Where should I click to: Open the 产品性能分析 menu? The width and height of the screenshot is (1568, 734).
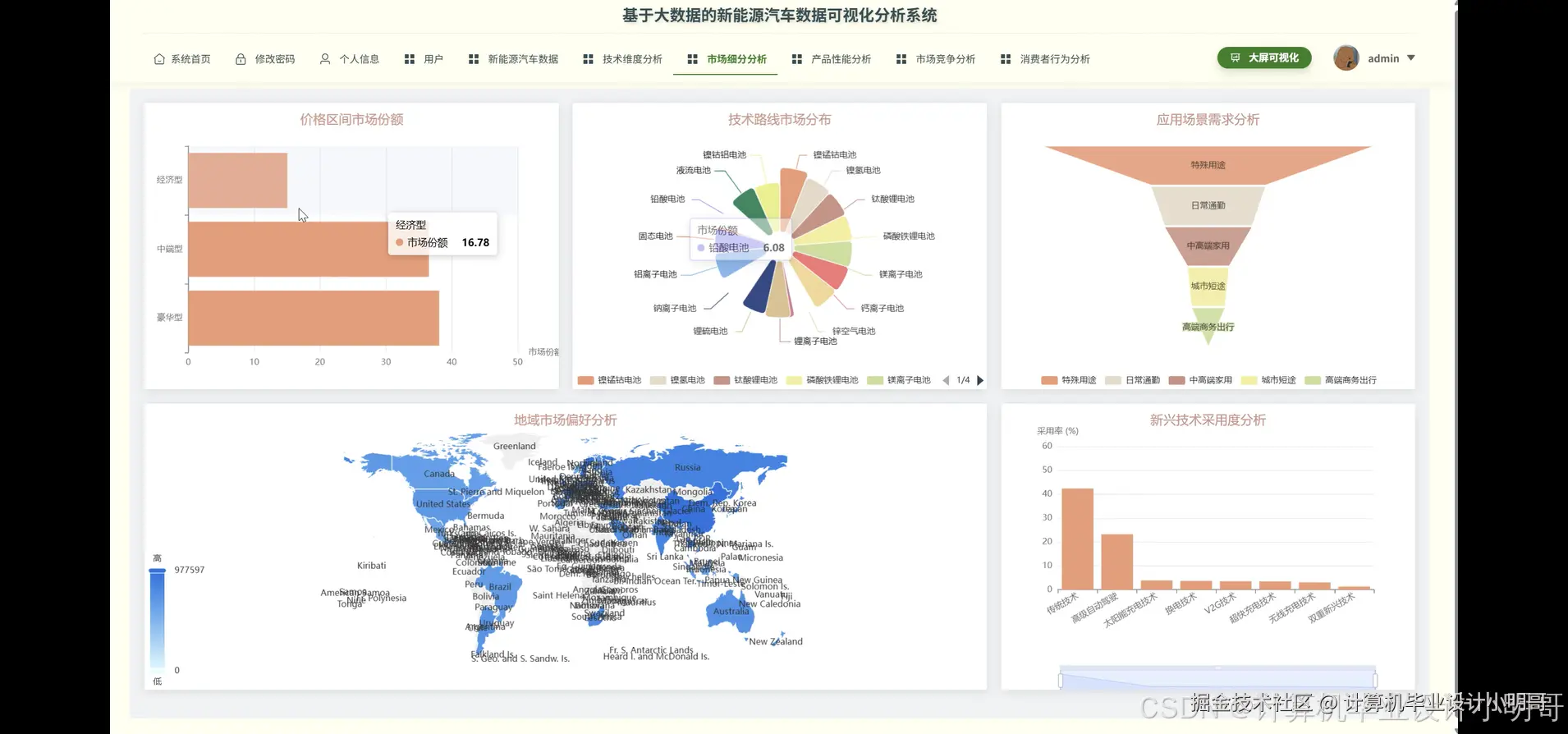832,59
